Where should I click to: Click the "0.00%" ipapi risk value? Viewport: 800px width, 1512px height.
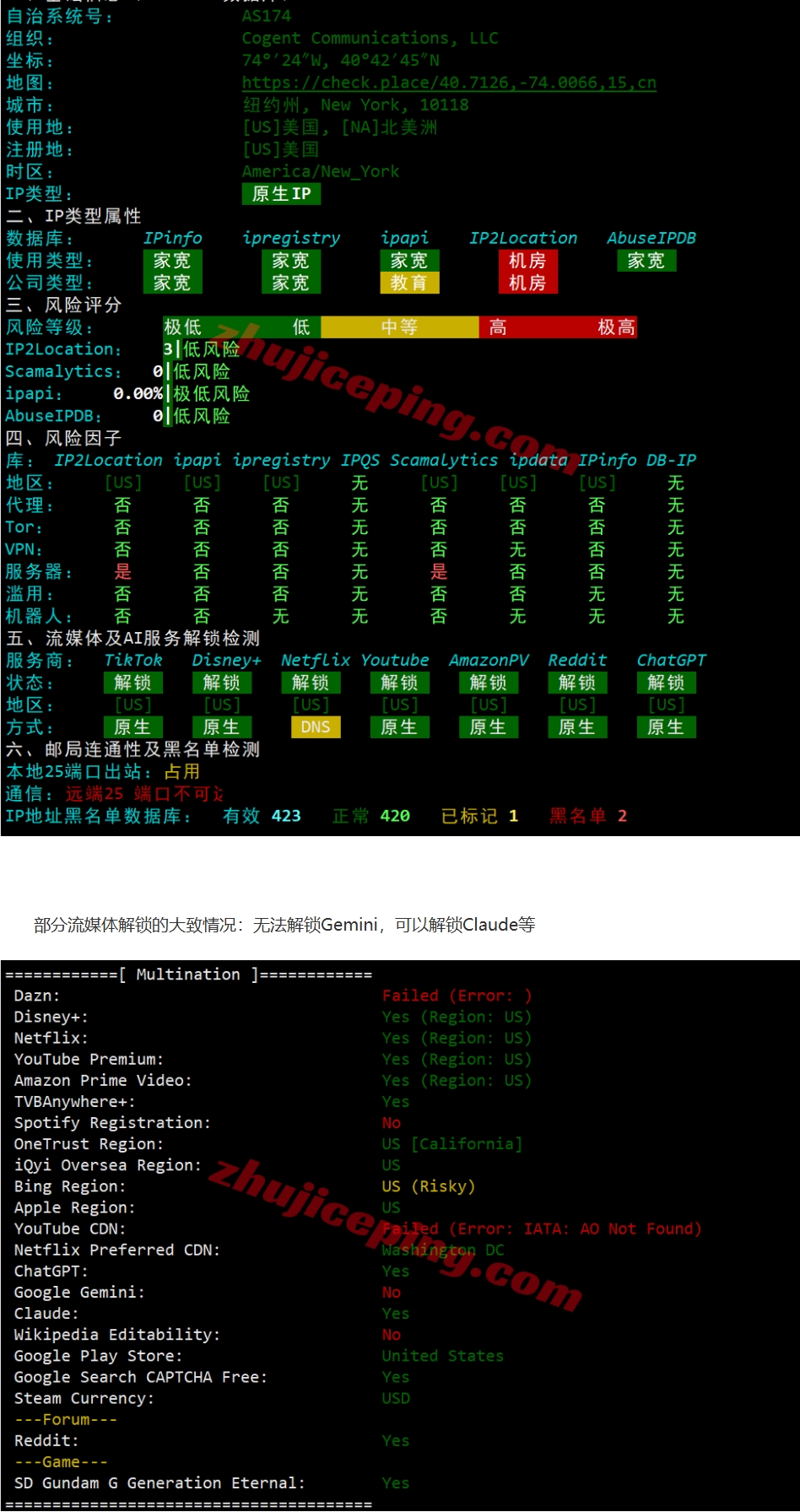[x=138, y=393]
